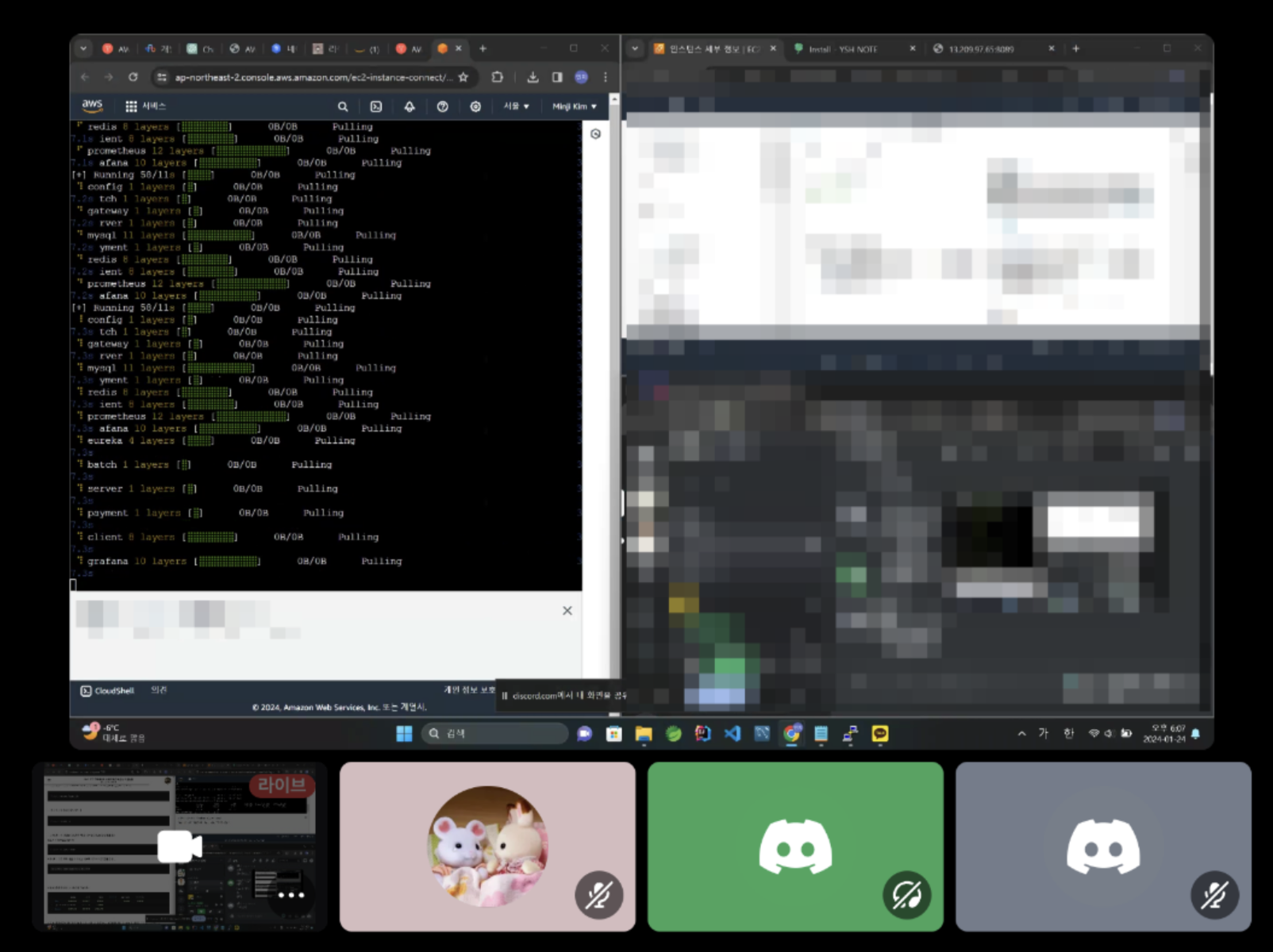Select the gray Discord participant tile

point(1103,846)
